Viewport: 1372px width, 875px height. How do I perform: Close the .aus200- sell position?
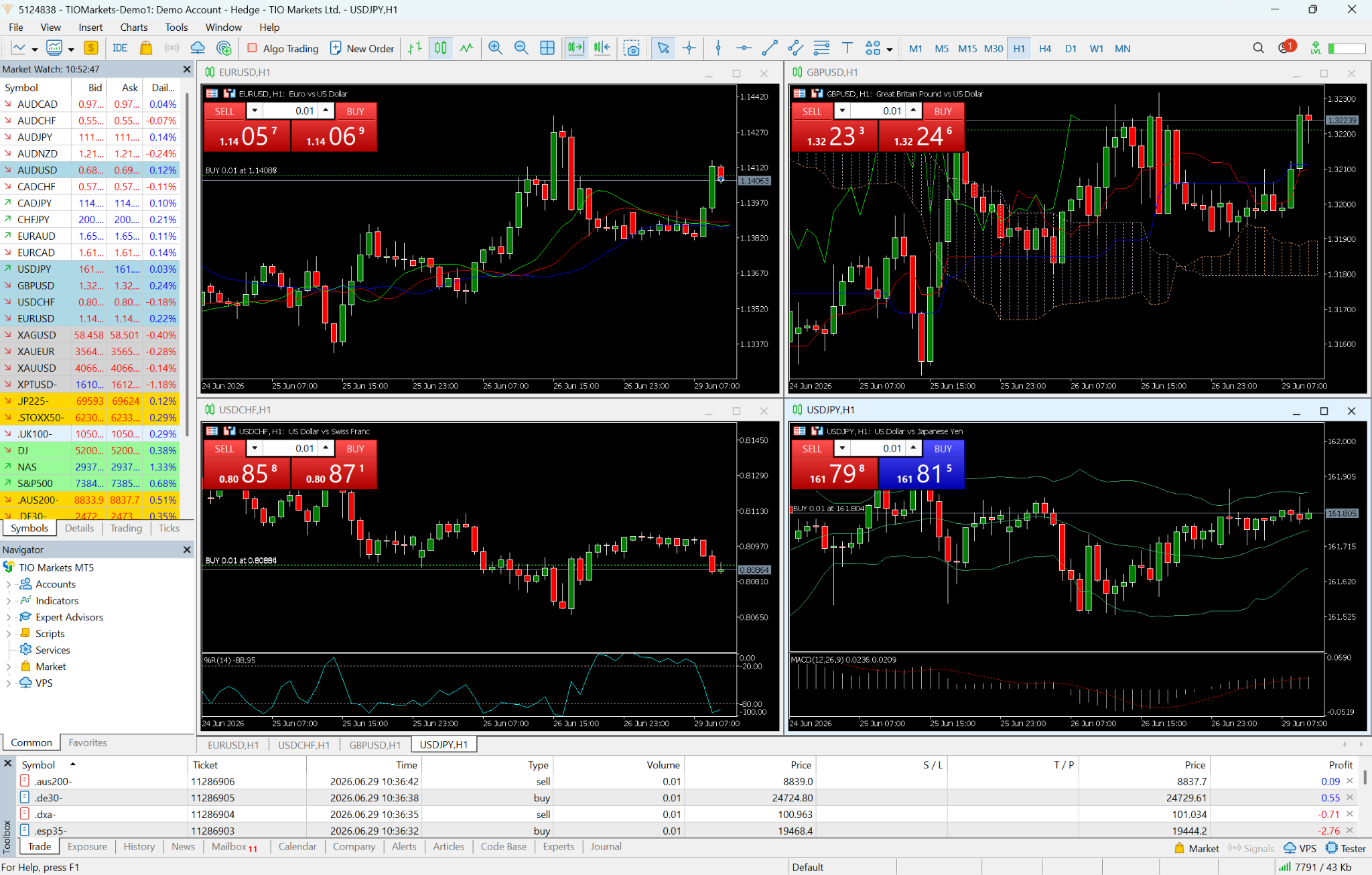(1350, 781)
